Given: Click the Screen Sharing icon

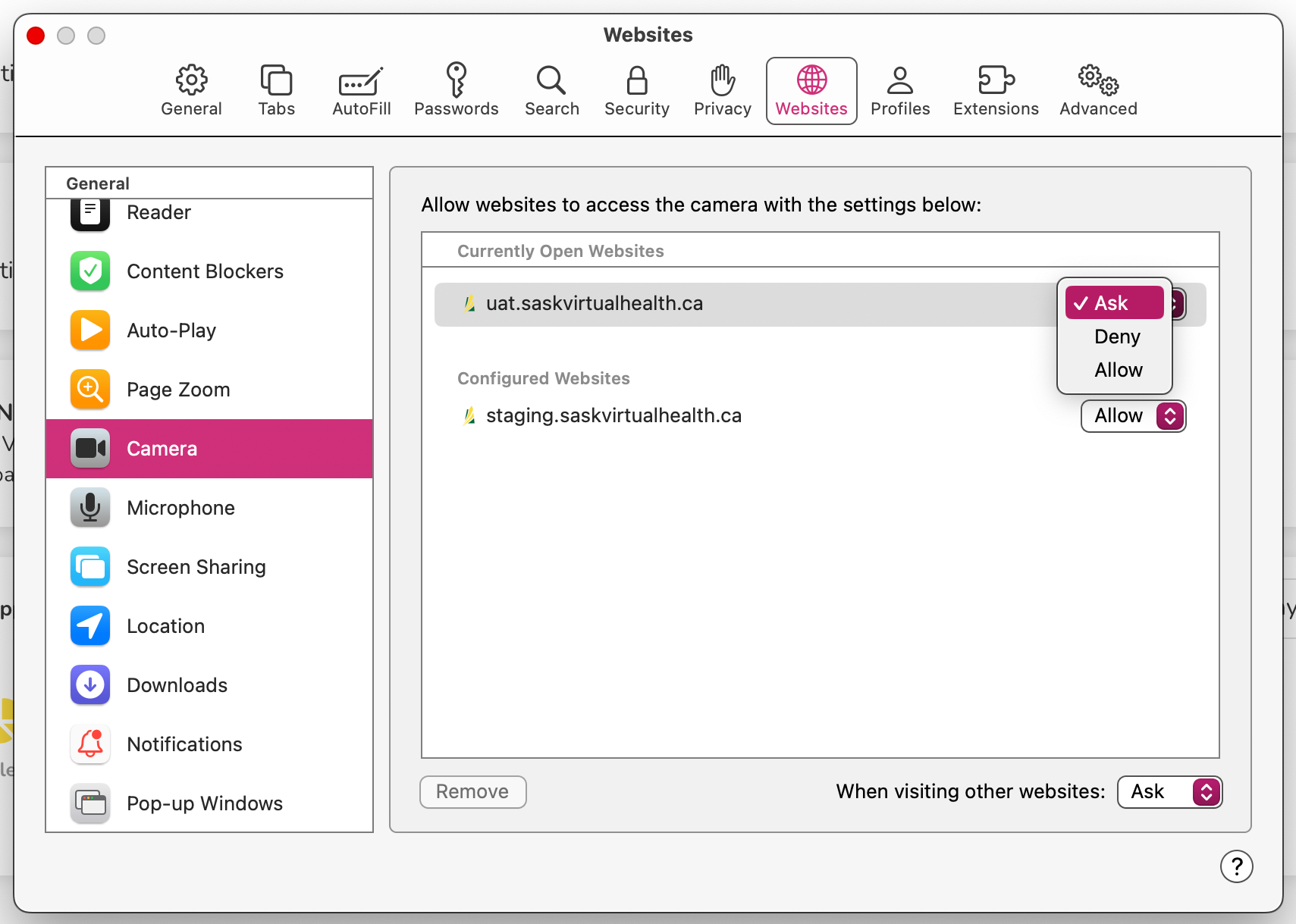Looking at the screenshot, I should click(x=90, y=567).
